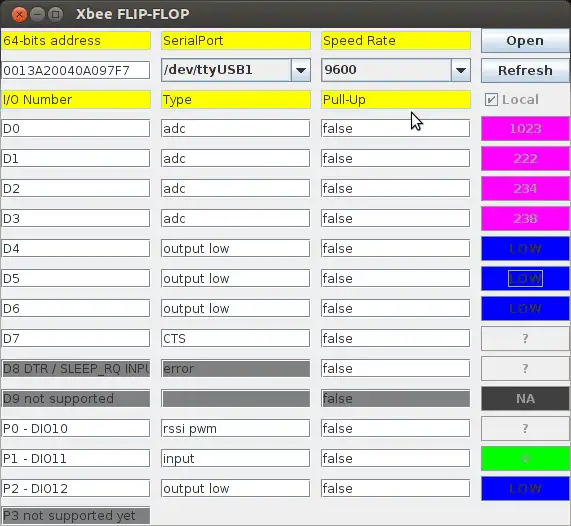Click the green P1 - DIO11 value button
This screenshot has width=571, height=526.
click(525, 458)
